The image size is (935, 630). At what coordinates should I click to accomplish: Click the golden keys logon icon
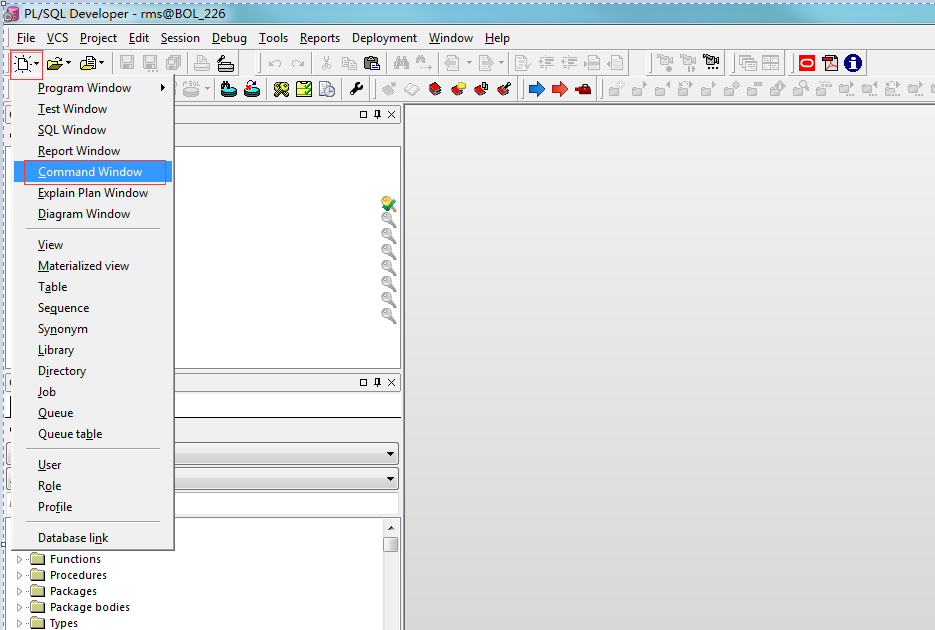(x=281, y=89)
